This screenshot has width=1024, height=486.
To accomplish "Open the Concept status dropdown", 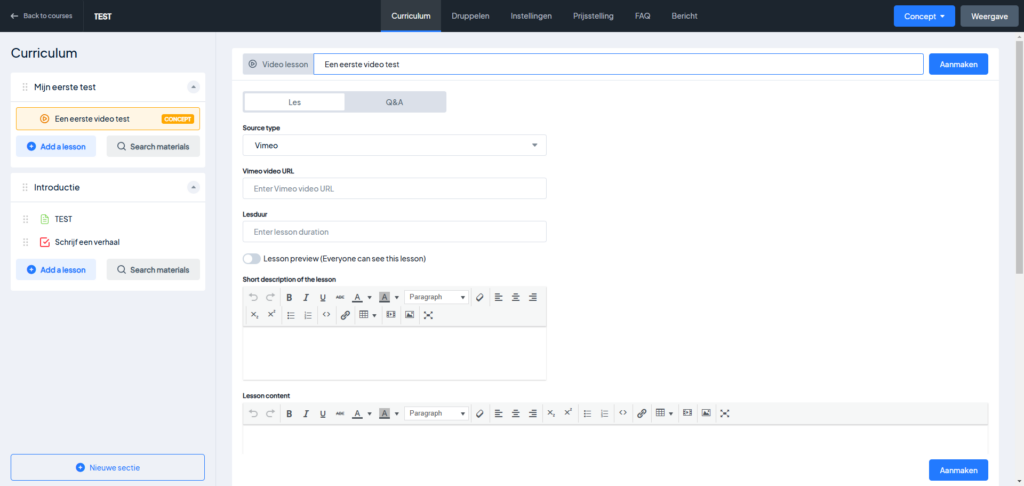I will click(x=924, y=16).
